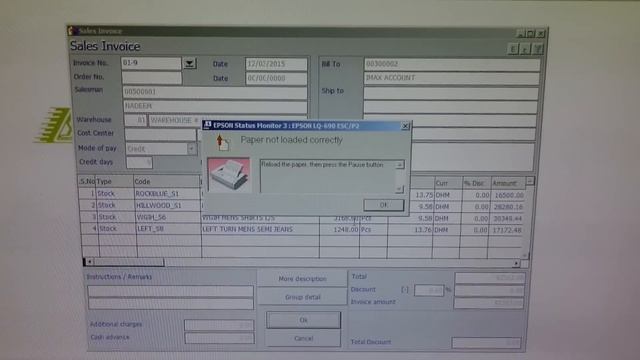Click the order Date field 00/00/0000
Screen dimensions: 640x360
[276, 78]
